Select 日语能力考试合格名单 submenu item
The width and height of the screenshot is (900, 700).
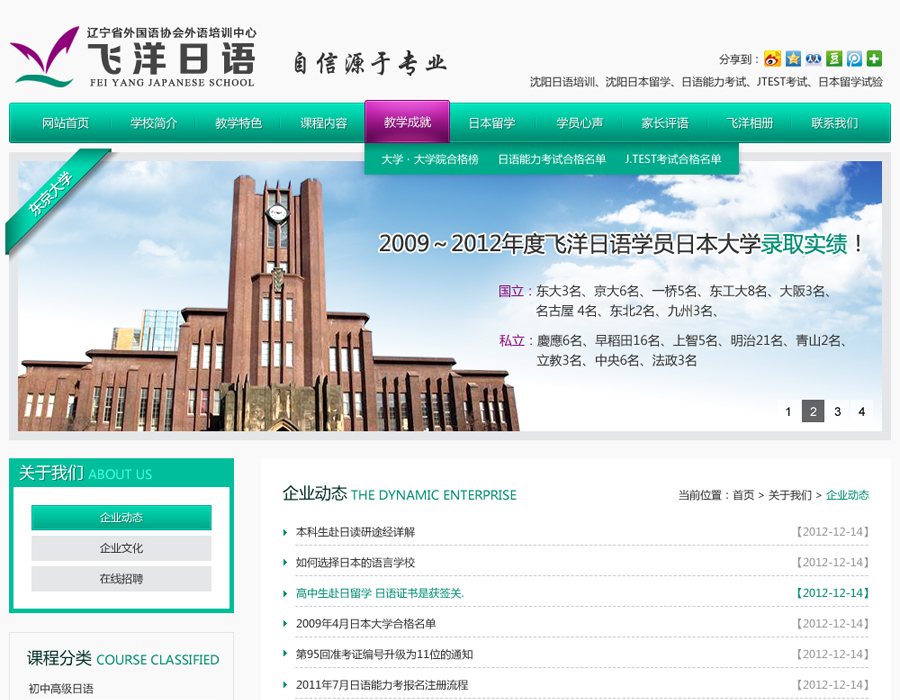click(x=552, y=160)
